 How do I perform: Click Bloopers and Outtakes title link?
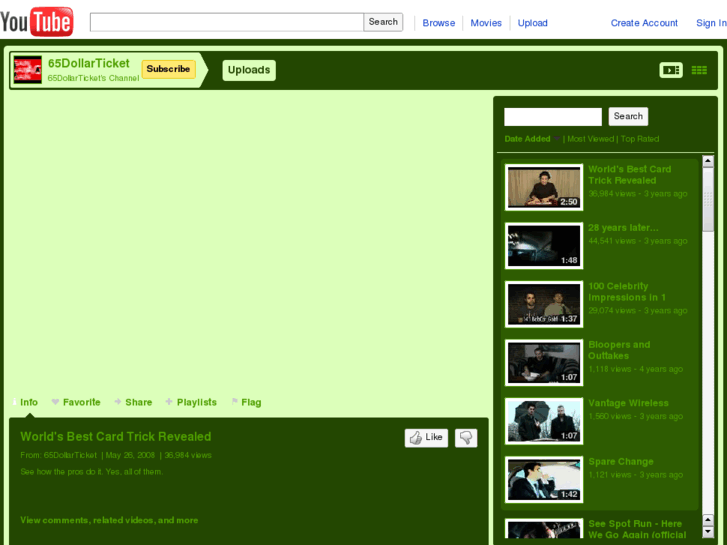619,350
